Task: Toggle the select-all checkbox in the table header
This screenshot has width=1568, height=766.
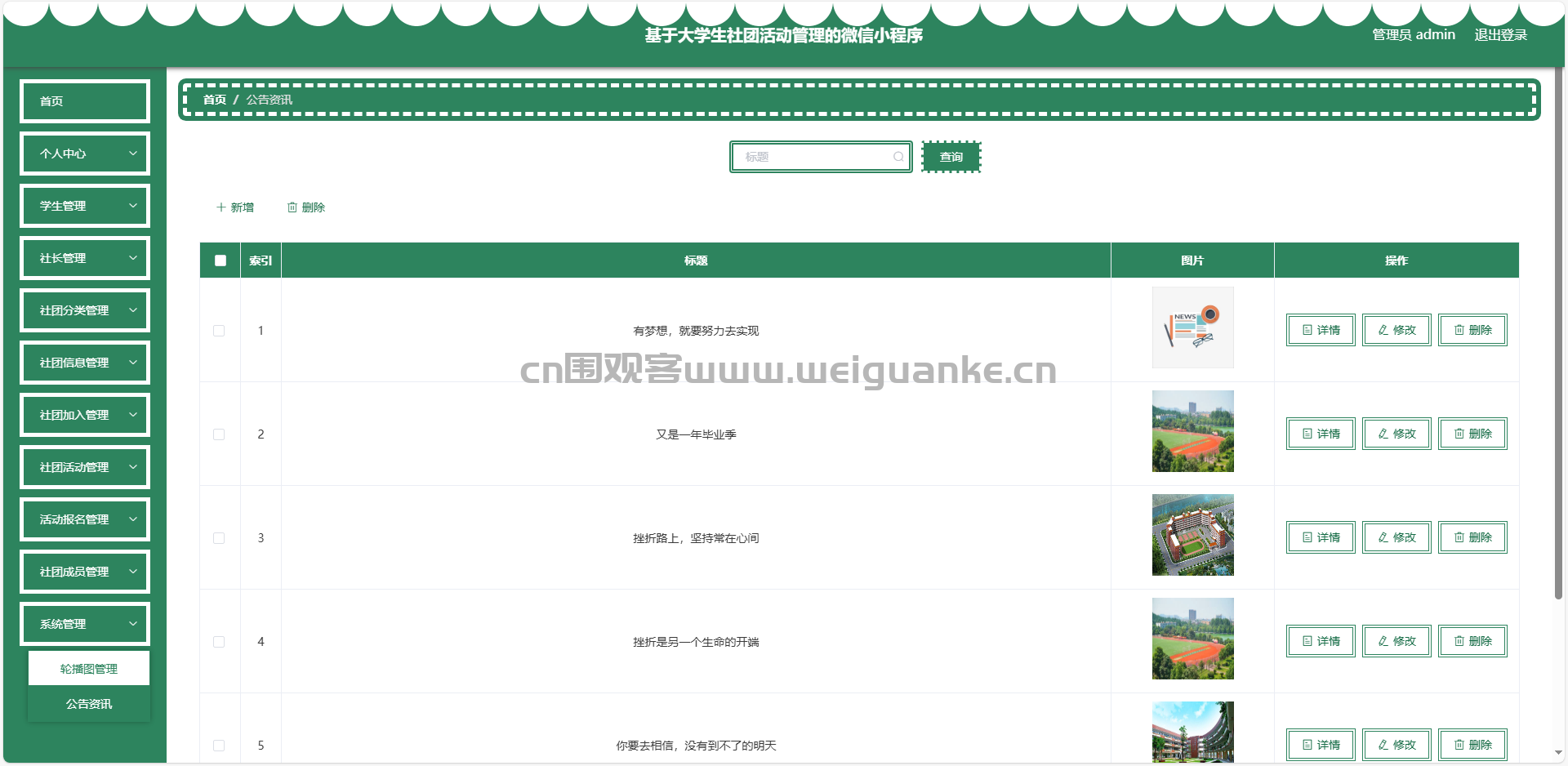Action: point(220,261)
